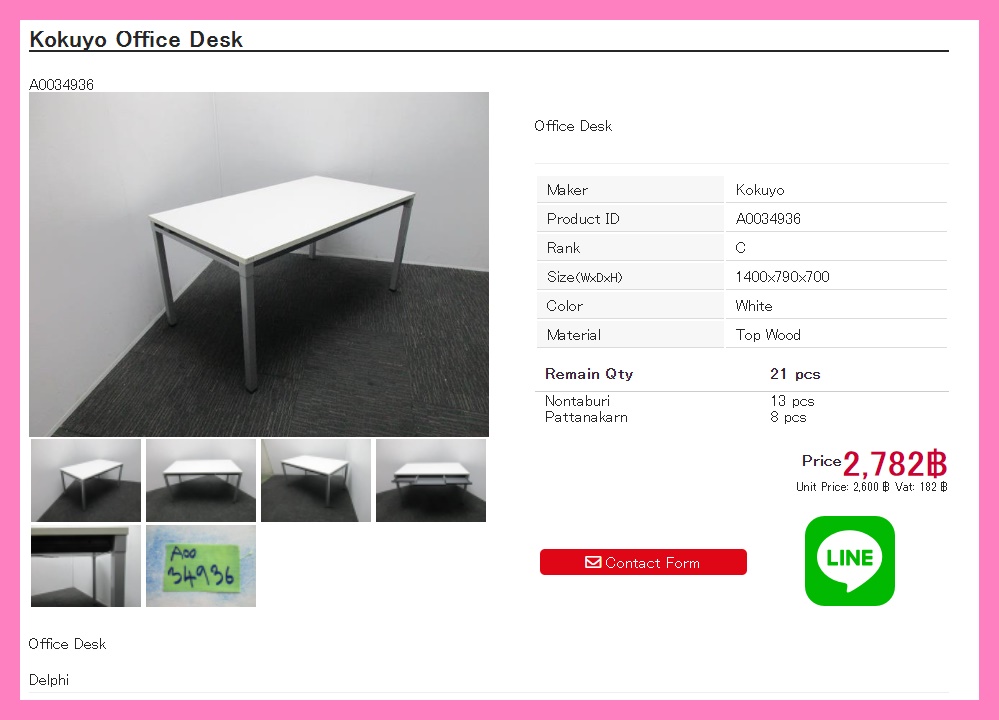
Task: Select the second desk thumbnail, front view
Action: 201,480
